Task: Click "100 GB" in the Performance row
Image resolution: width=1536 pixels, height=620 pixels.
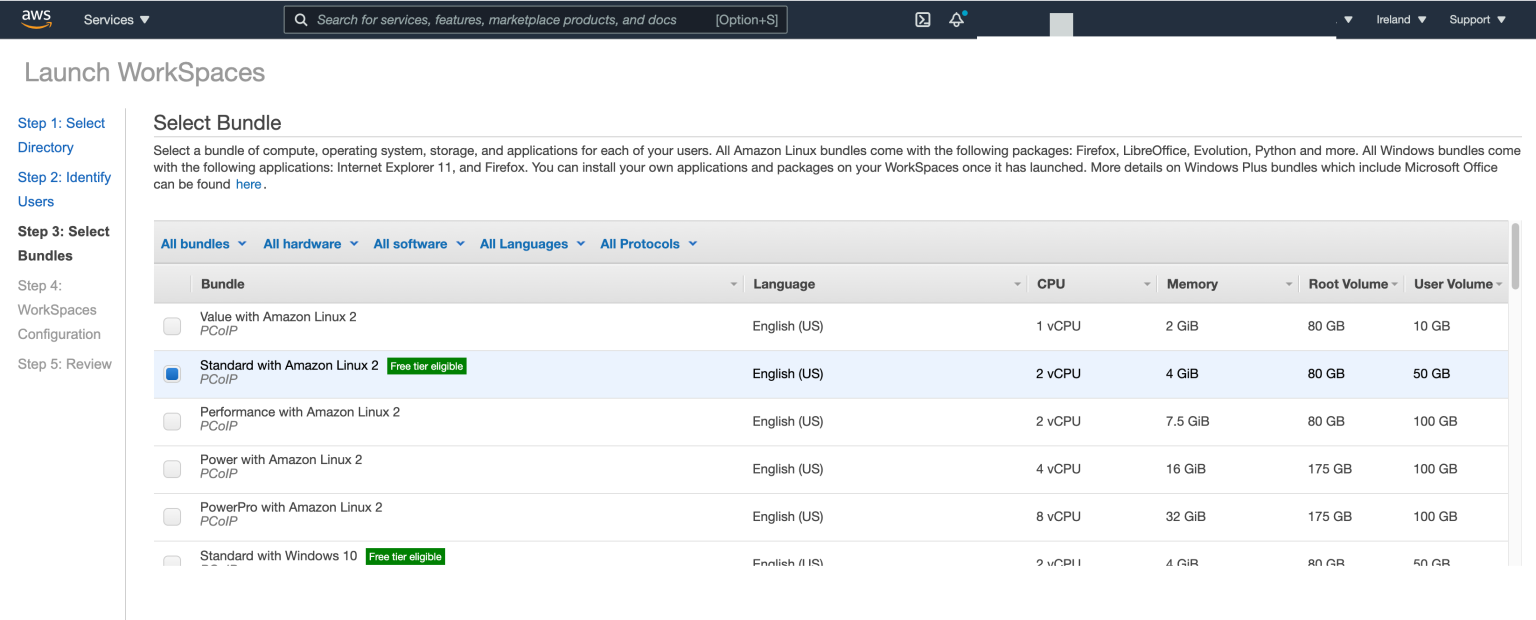Action: point(1436,422)
